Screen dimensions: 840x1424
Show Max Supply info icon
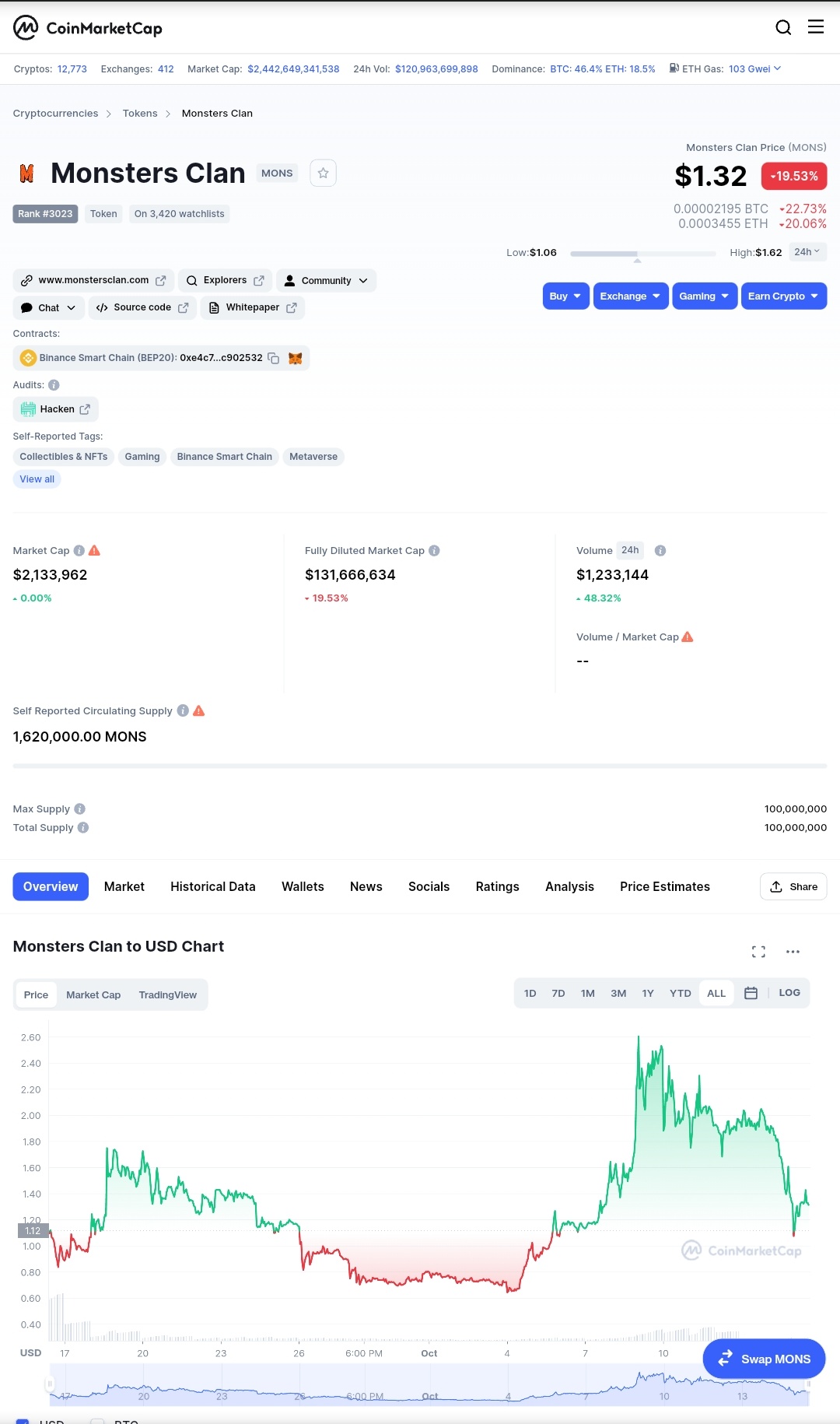pyautogui.click(x=80, y=809)
